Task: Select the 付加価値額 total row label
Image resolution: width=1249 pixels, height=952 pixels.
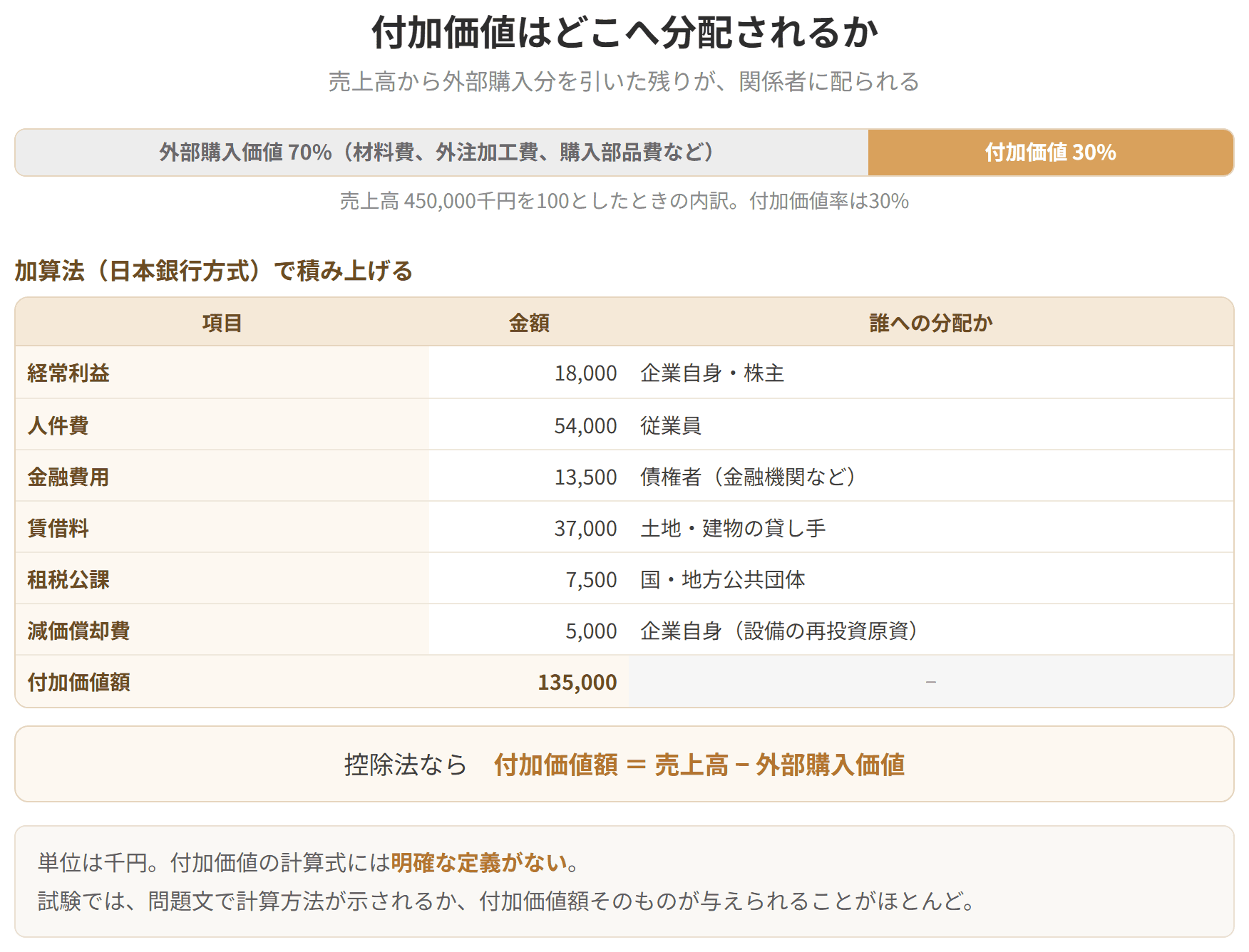Action: tap(78, 682)
